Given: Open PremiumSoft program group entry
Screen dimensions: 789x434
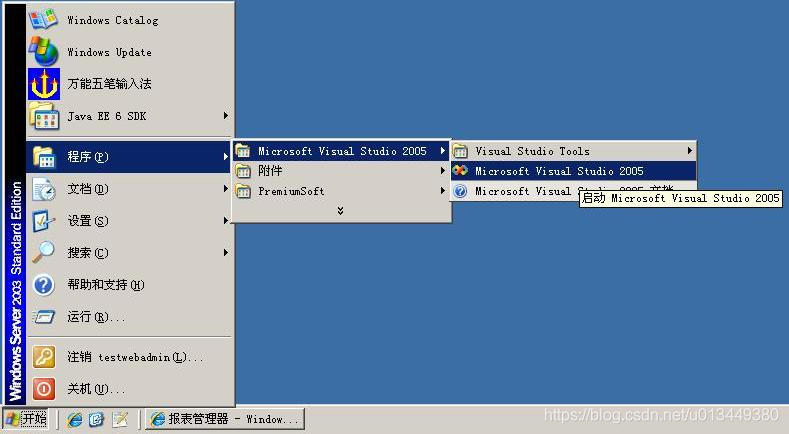Looking at the screenshot, I should point(341,191).
